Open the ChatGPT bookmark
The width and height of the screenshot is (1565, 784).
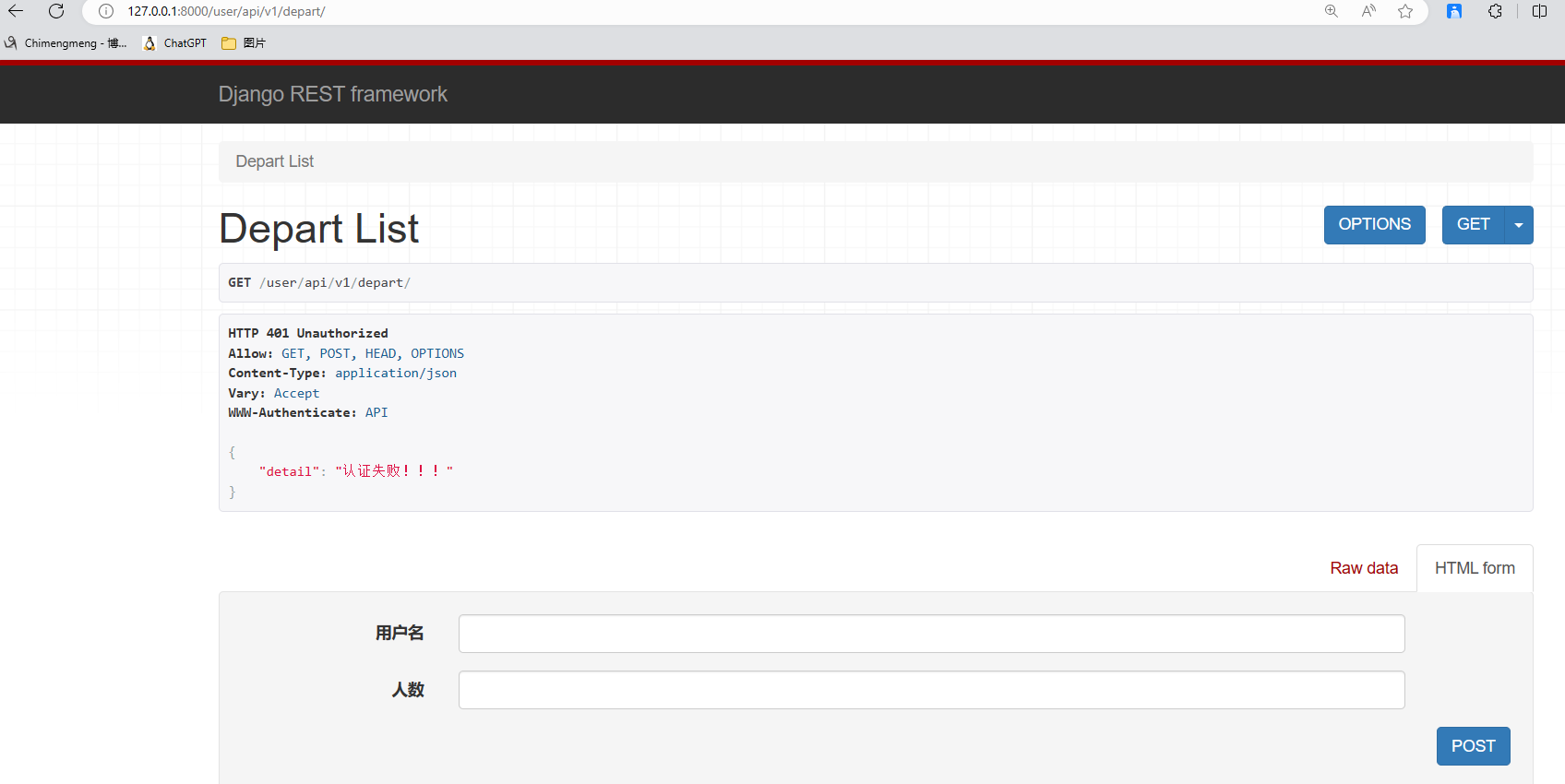click(175, 43)
